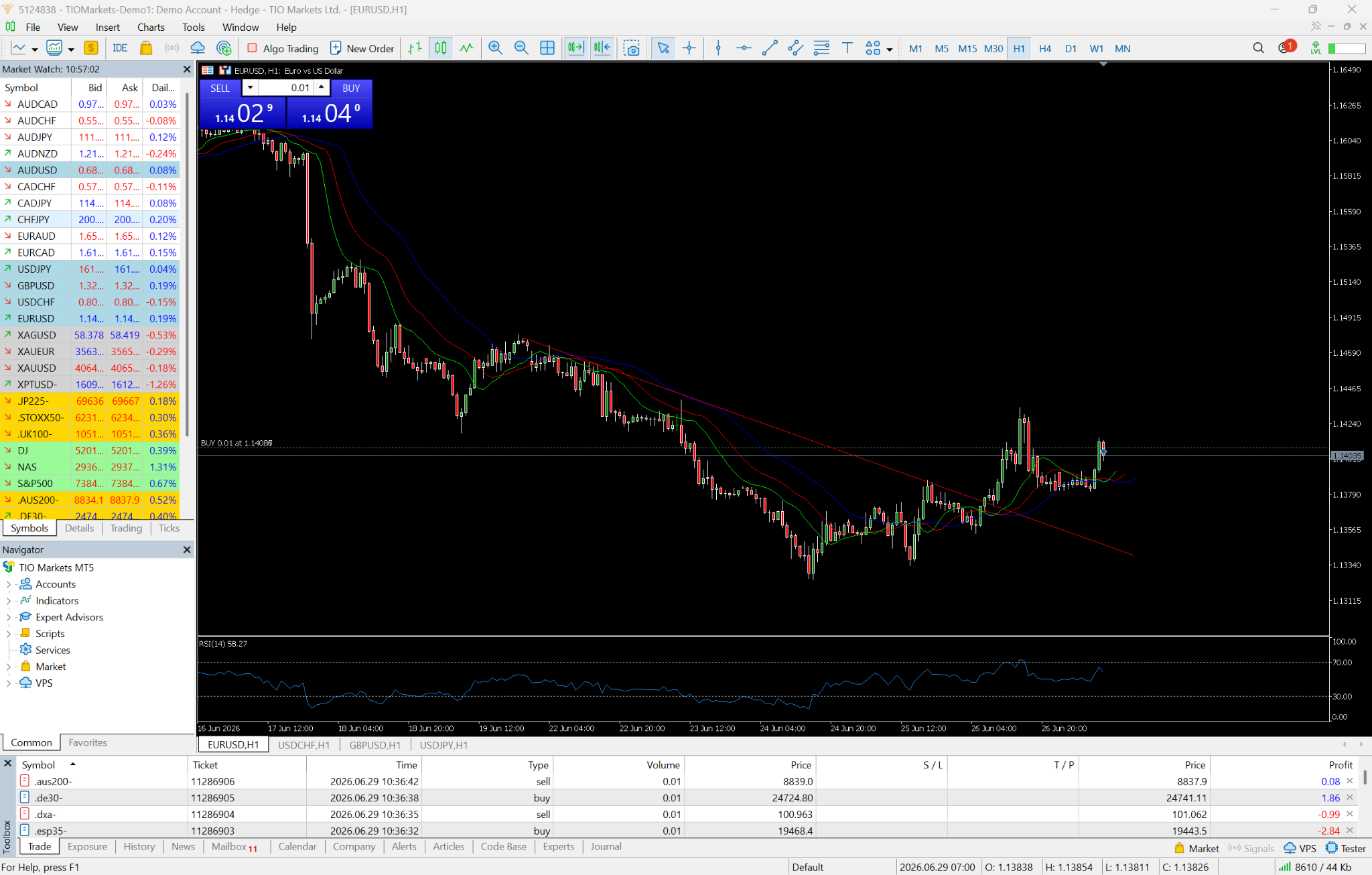Select the trendline drawing tool
Image resolution: width=1372 pixels, height=875 pixels.
click(770, 48)
